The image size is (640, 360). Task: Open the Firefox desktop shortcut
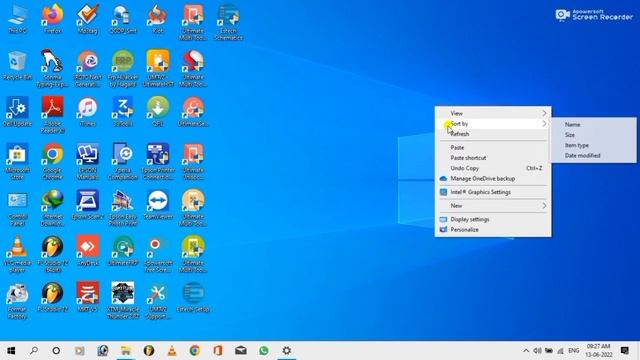(x=53, y=19)
